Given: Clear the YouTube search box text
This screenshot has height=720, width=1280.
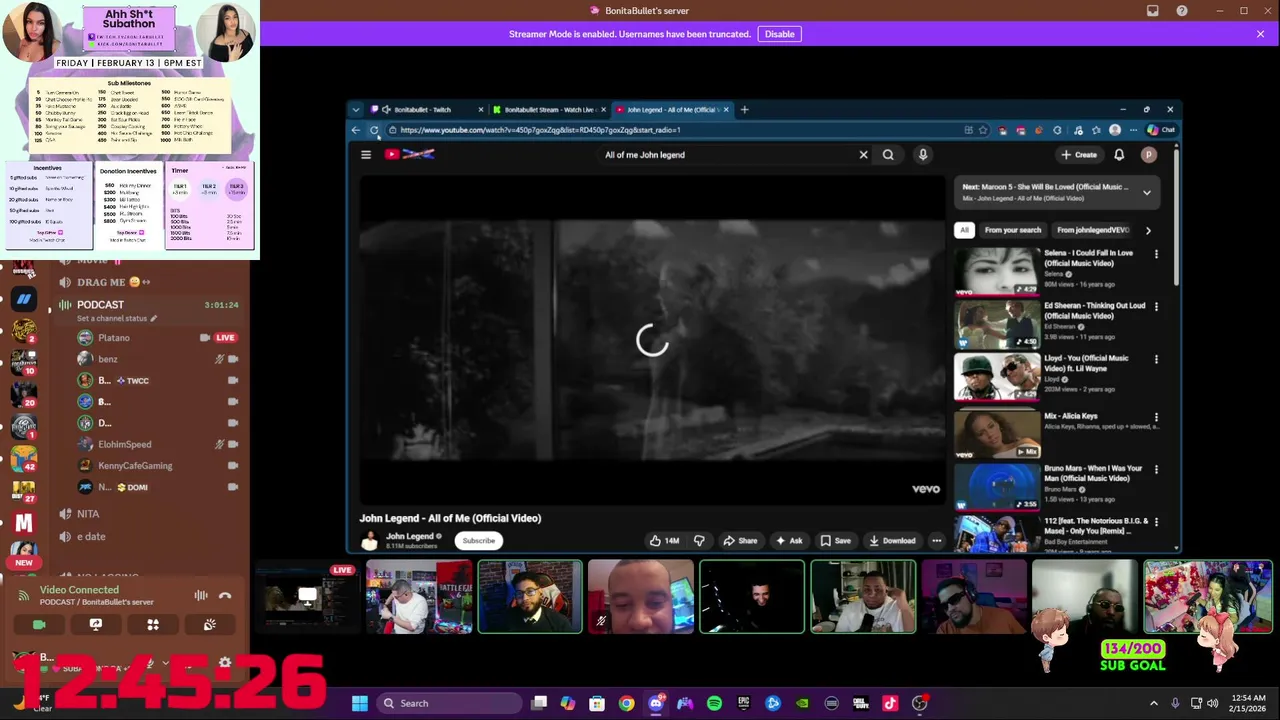Looking at the screenshot, I should [x=864, y=155].
